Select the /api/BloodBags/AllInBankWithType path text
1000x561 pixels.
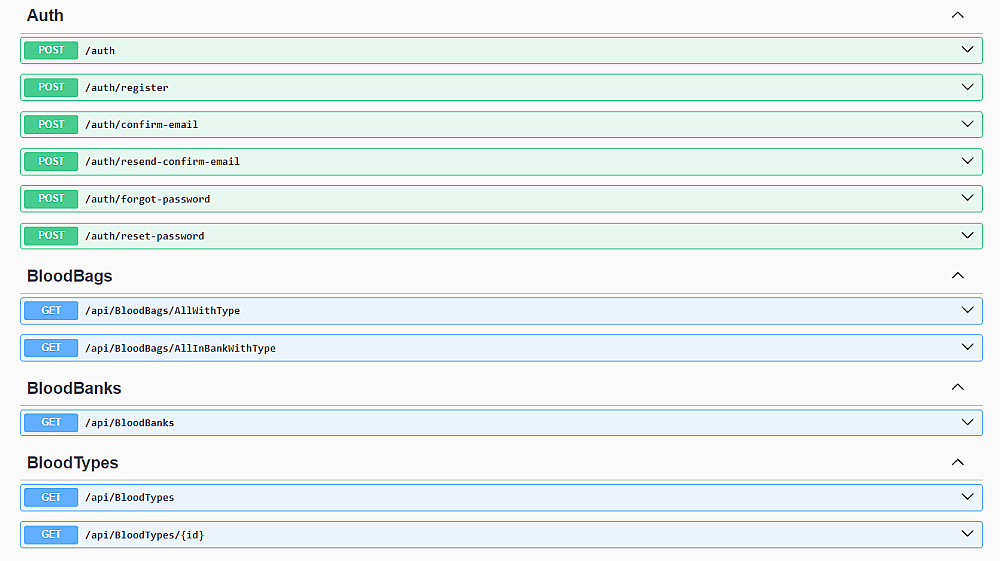(x=180, y=349)
